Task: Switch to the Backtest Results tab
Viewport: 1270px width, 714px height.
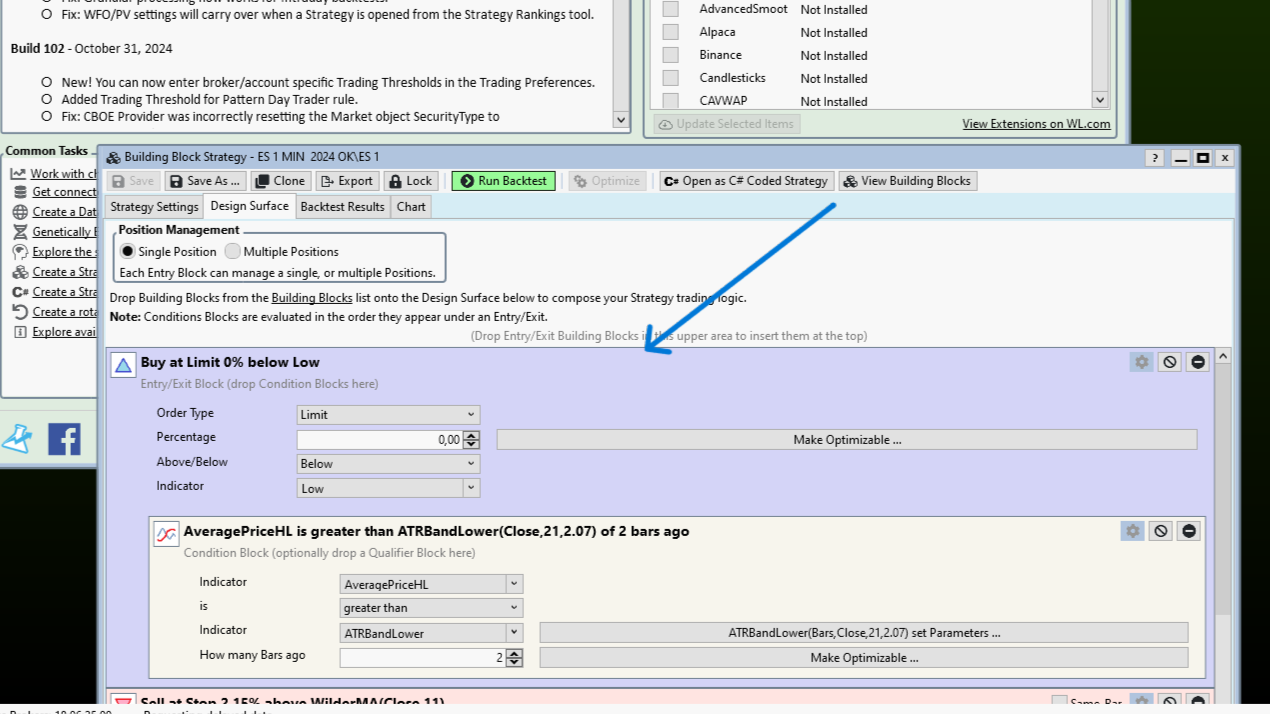Action: pos(342,207)
